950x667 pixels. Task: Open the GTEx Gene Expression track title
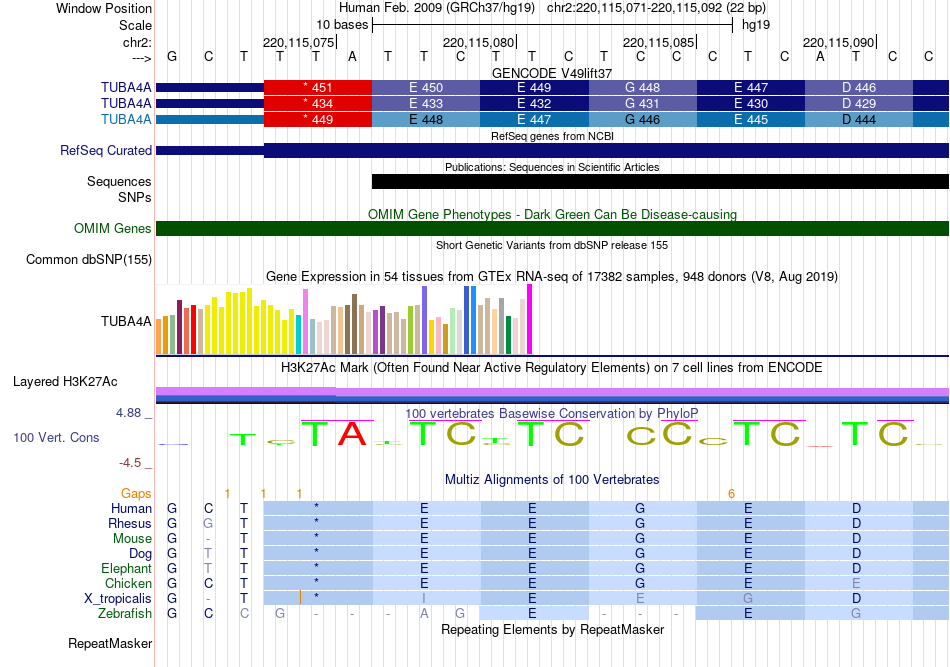tap(552, 277)
